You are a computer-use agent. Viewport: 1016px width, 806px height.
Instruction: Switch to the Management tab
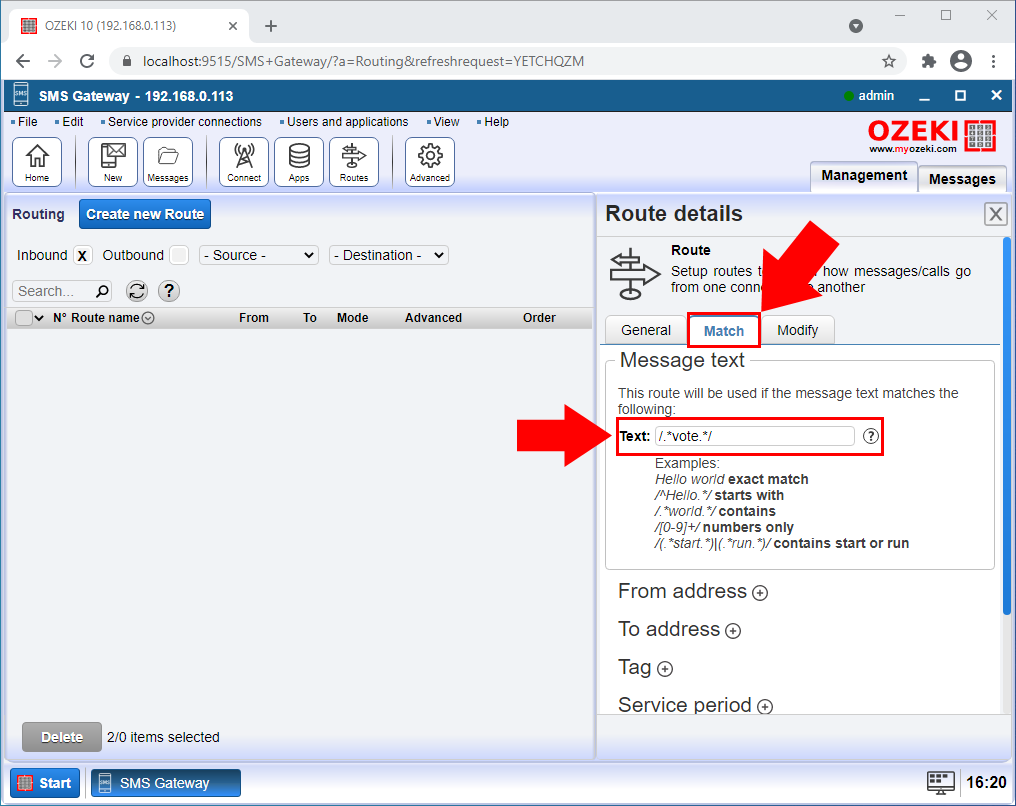(x=864, y=176)
